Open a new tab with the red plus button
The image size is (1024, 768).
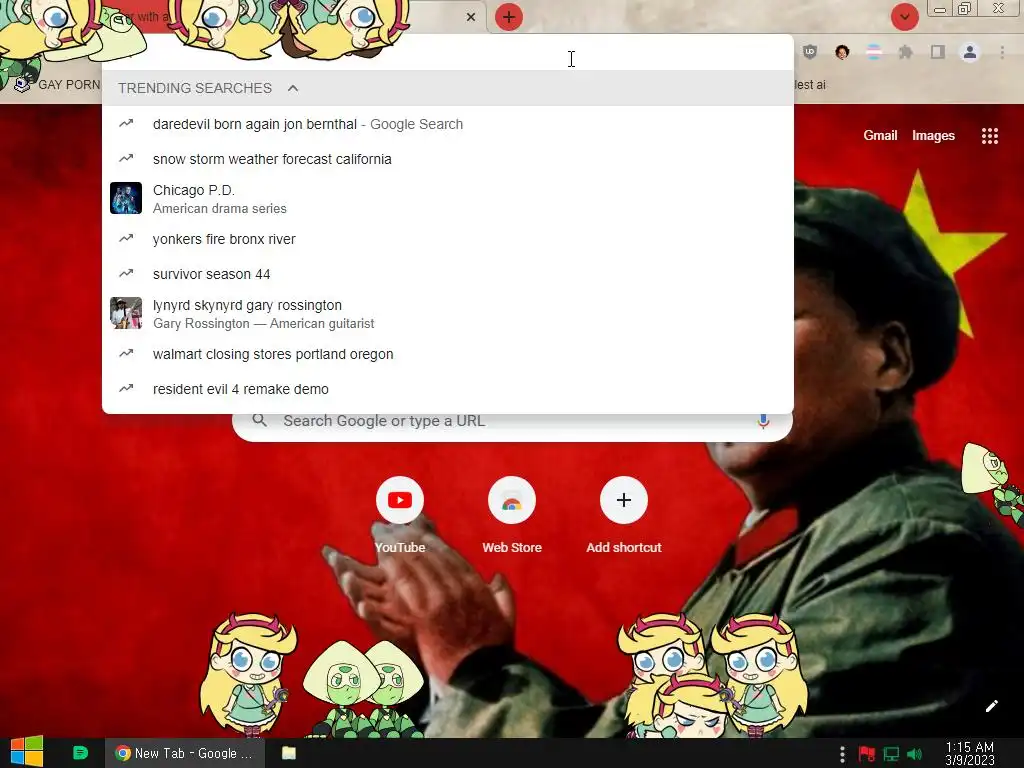coord(509,17)
